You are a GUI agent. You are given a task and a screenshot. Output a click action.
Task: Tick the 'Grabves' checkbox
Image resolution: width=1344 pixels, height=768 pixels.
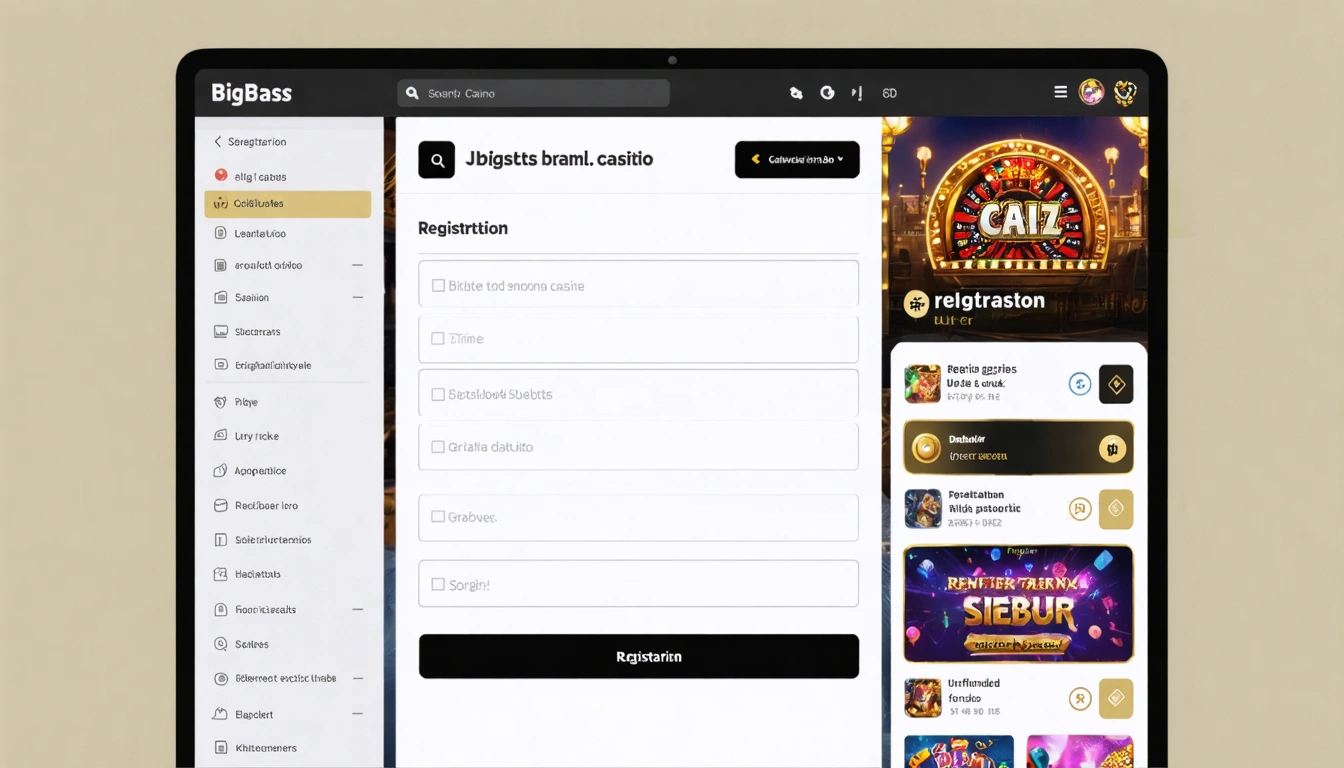tap(438, 517)
